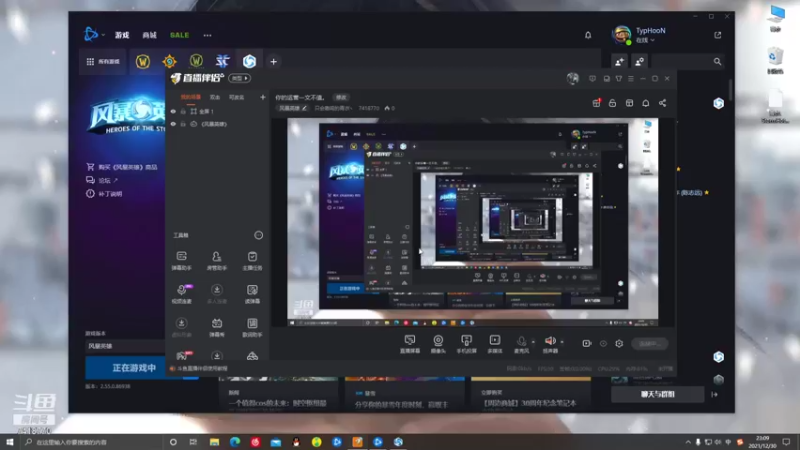The image size is (800, 450).
Task: Open the 弹幕助手 tool in Douyu toolbox
Action: [181, 260]
